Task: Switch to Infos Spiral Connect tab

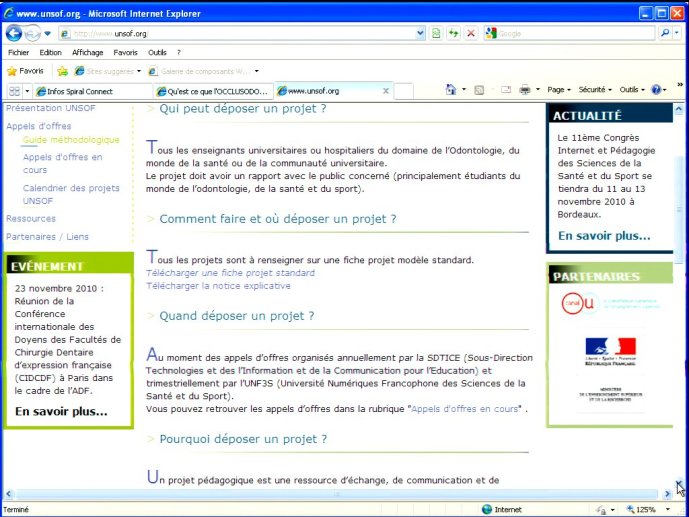Action: [x=93, y=91]
